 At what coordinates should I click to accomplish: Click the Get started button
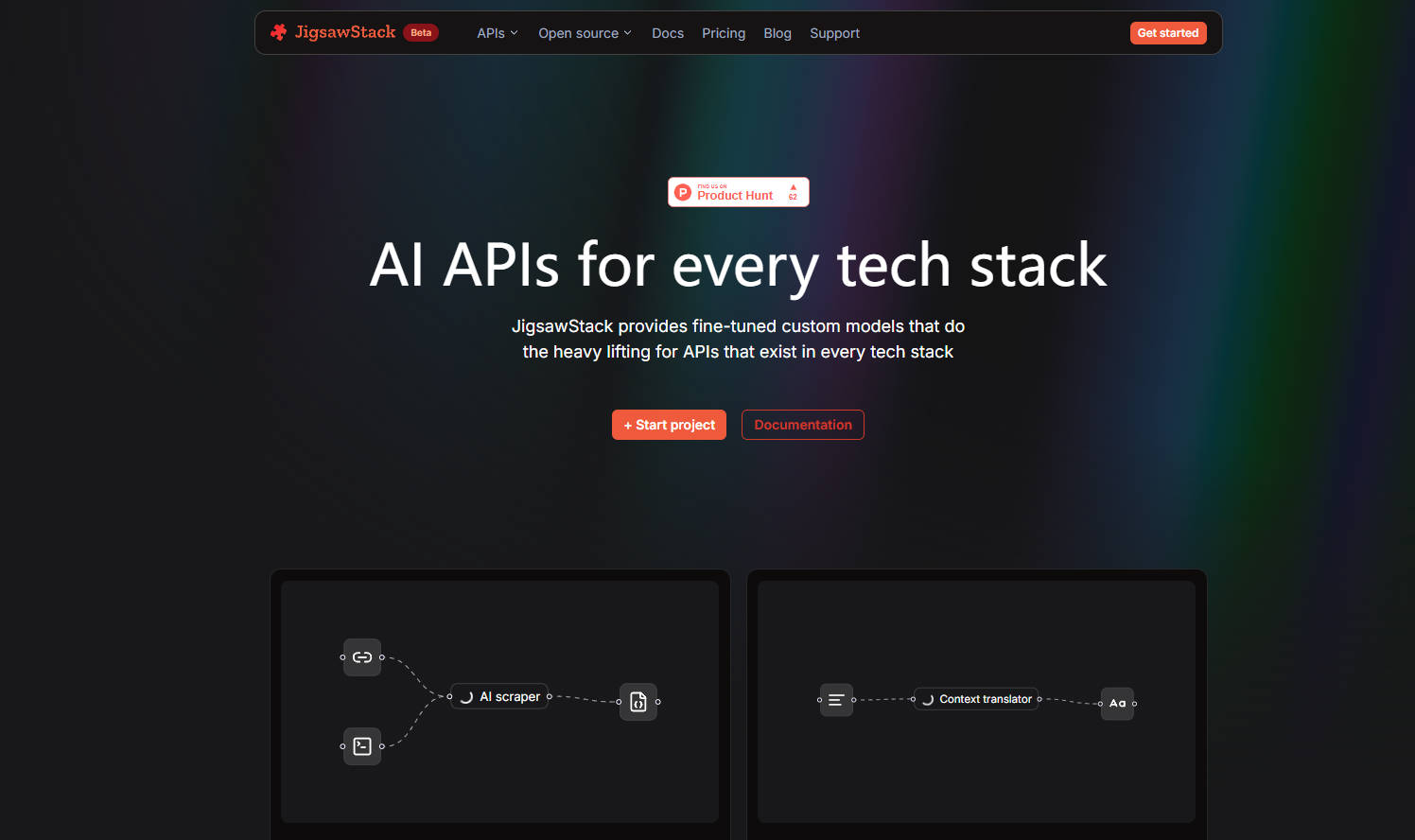coord(1168,32)
